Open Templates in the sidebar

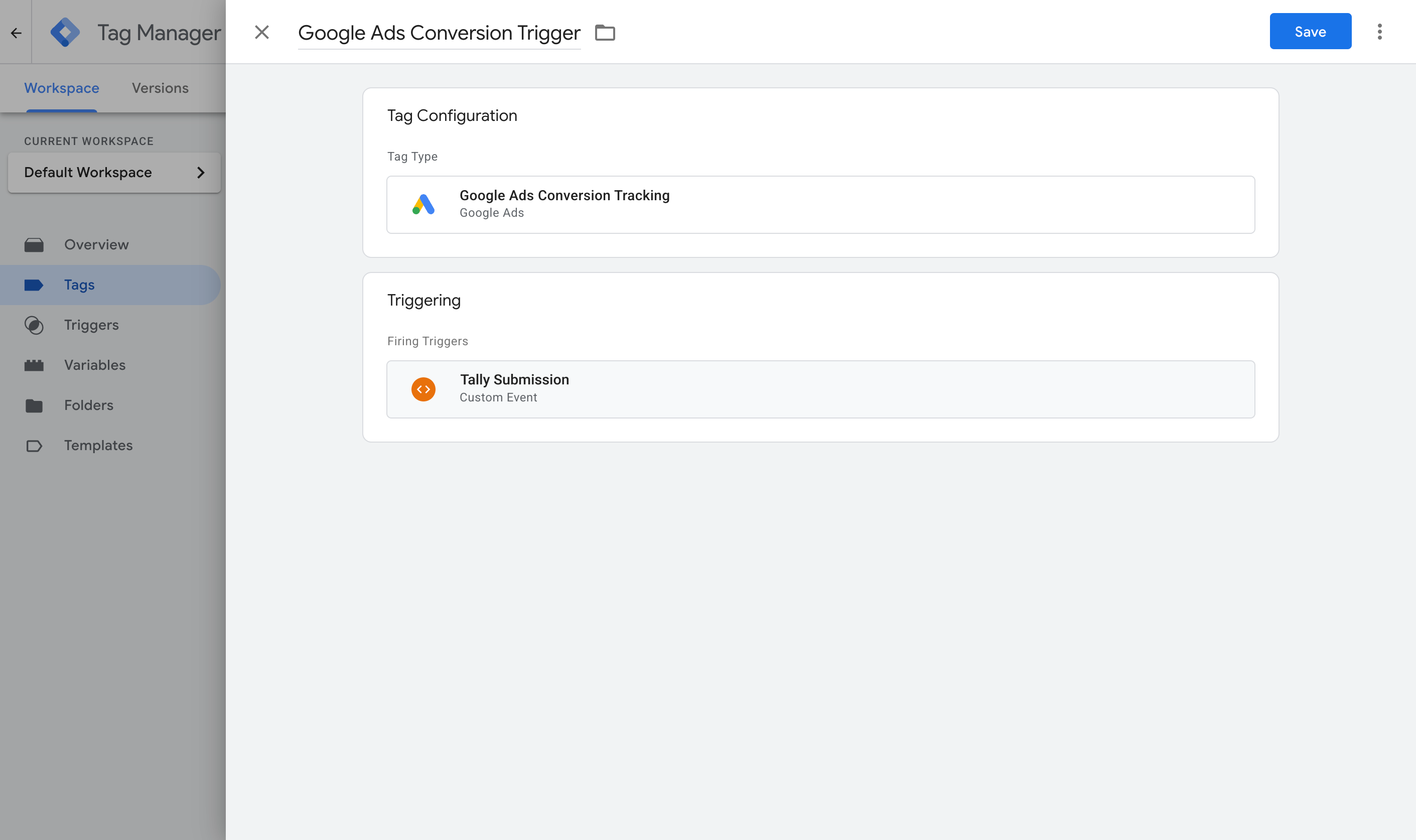tap(110, 446)
